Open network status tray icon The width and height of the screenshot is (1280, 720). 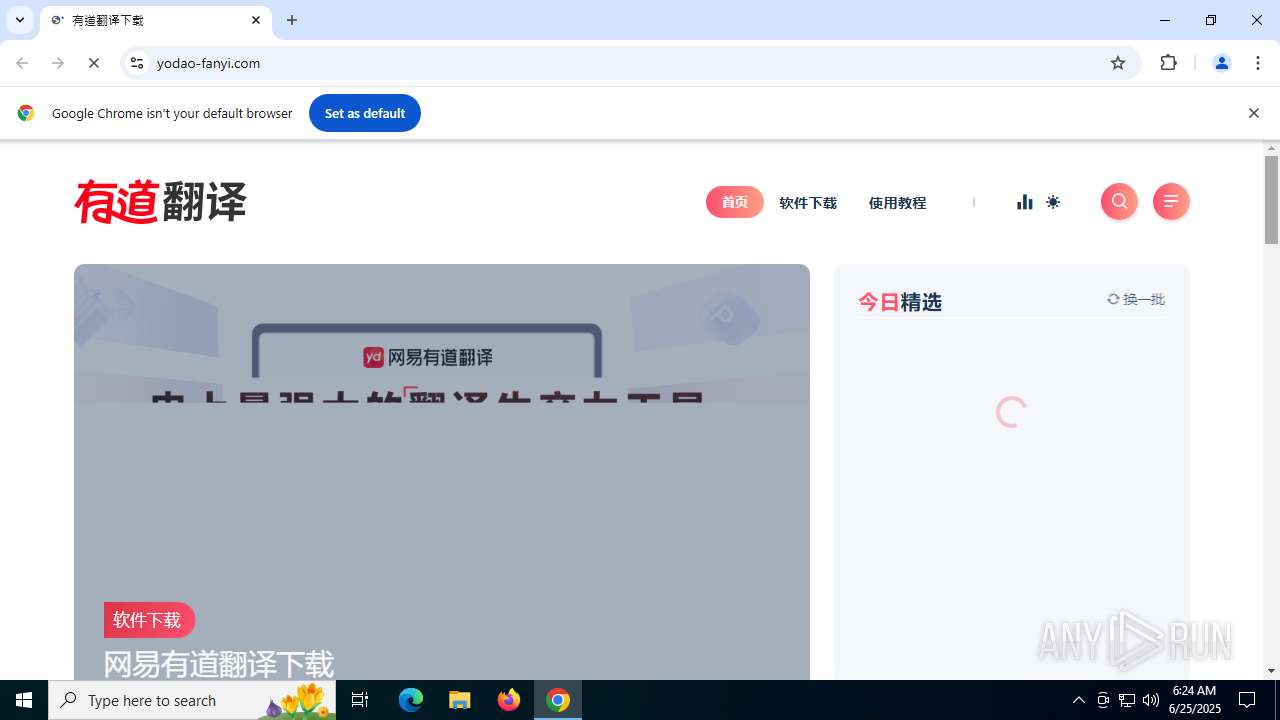(1127, 700)
